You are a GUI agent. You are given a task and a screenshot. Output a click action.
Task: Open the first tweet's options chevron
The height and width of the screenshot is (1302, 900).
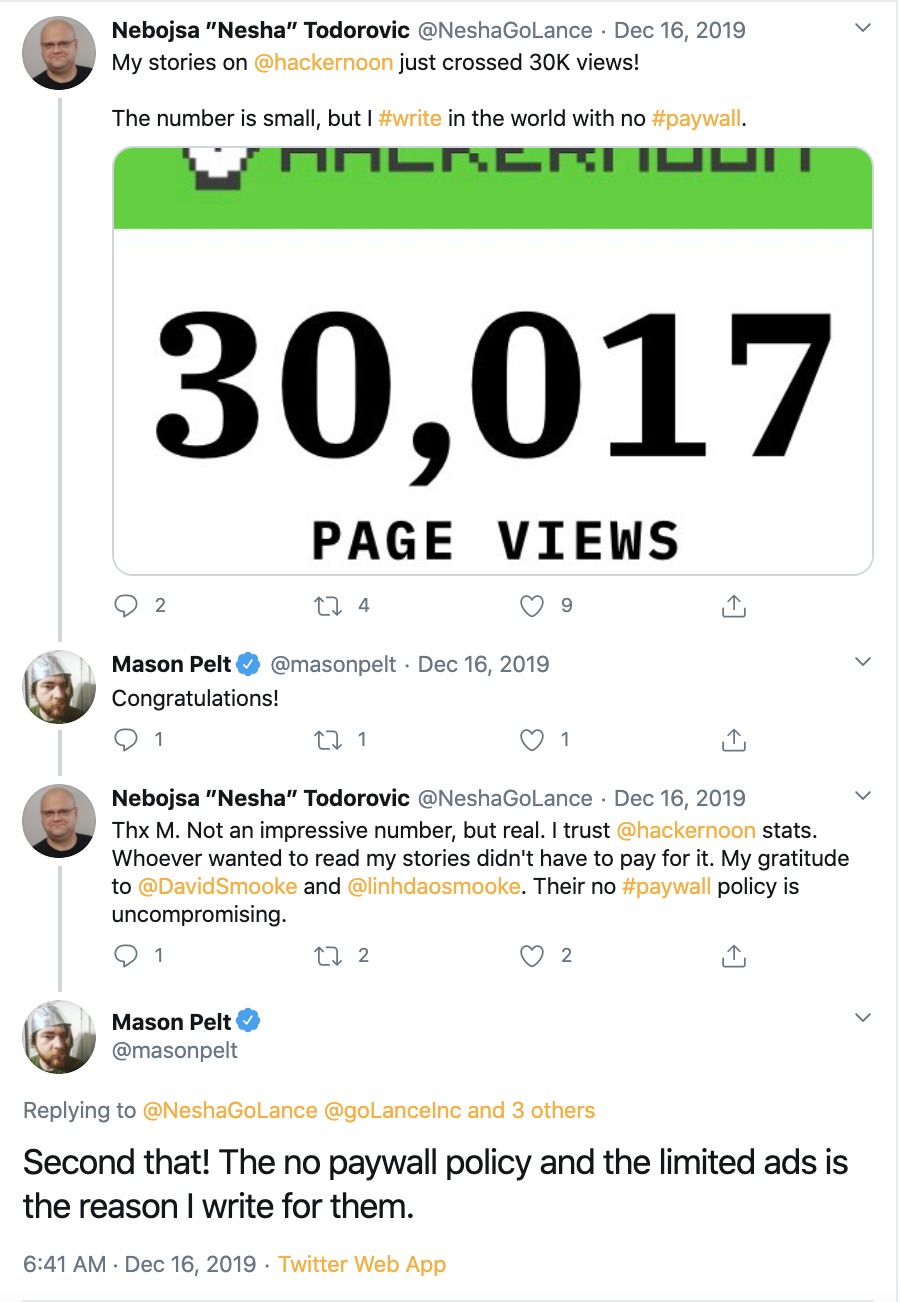click(x=863, y=28)
